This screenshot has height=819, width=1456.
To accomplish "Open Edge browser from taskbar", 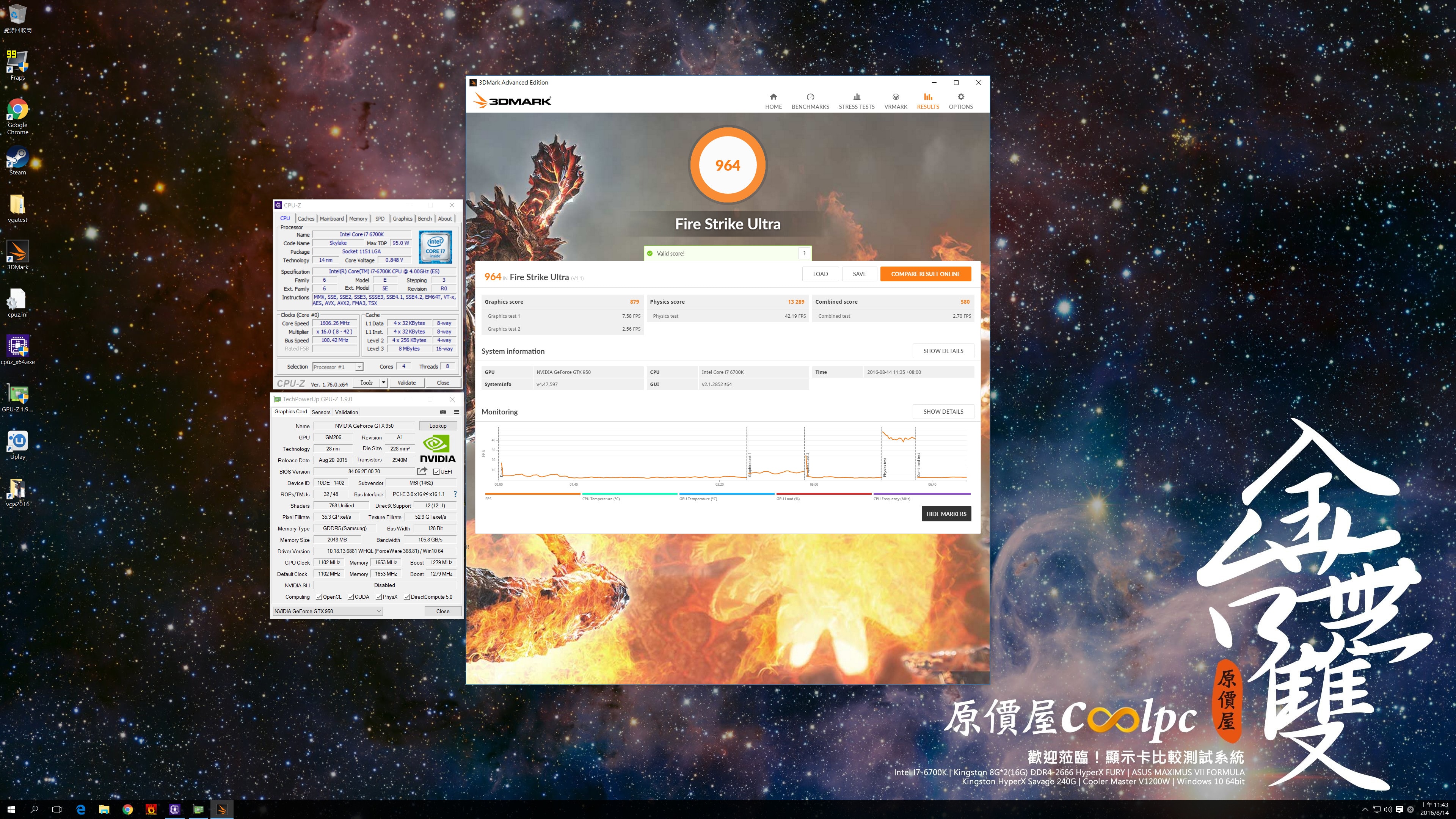I will pos(81,810).
